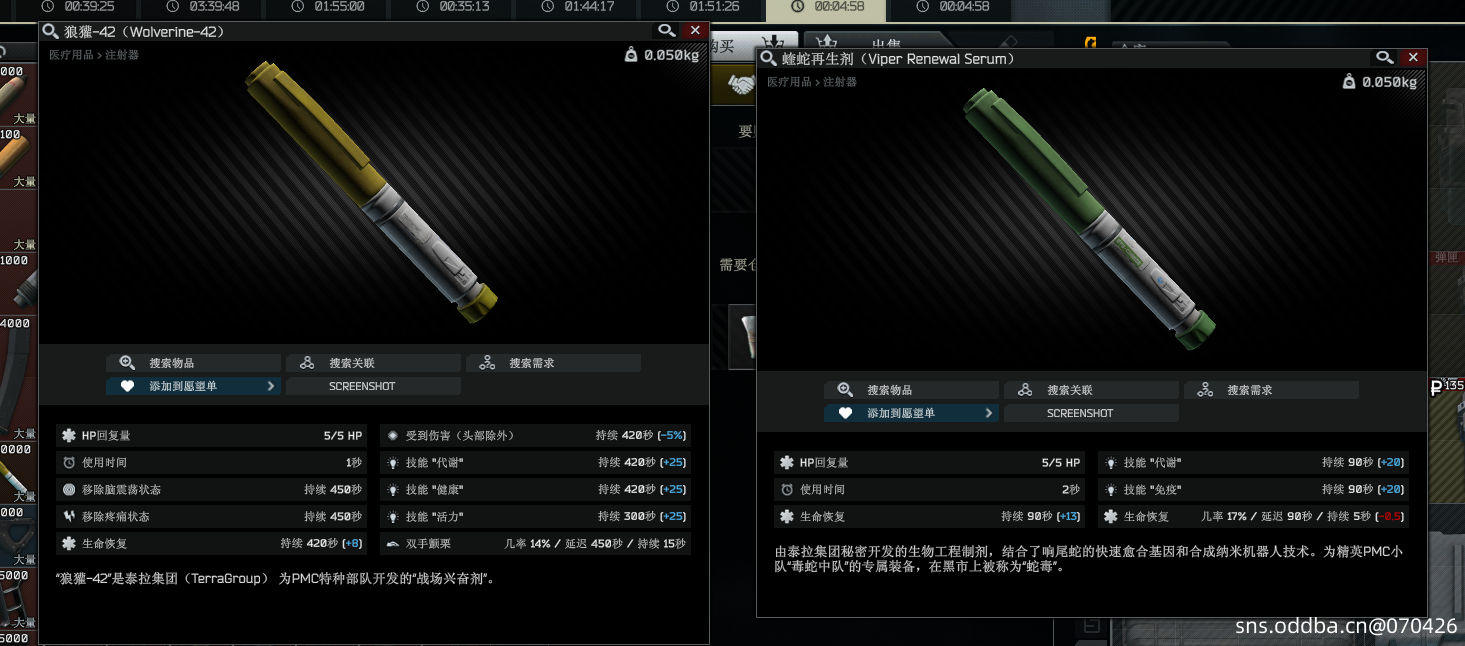Open 注射器 category breadcrumb in Wolverine-42 window
The width and height of the screenshot is (1465, 646).
pyautogui.click(x=121, y=55)
